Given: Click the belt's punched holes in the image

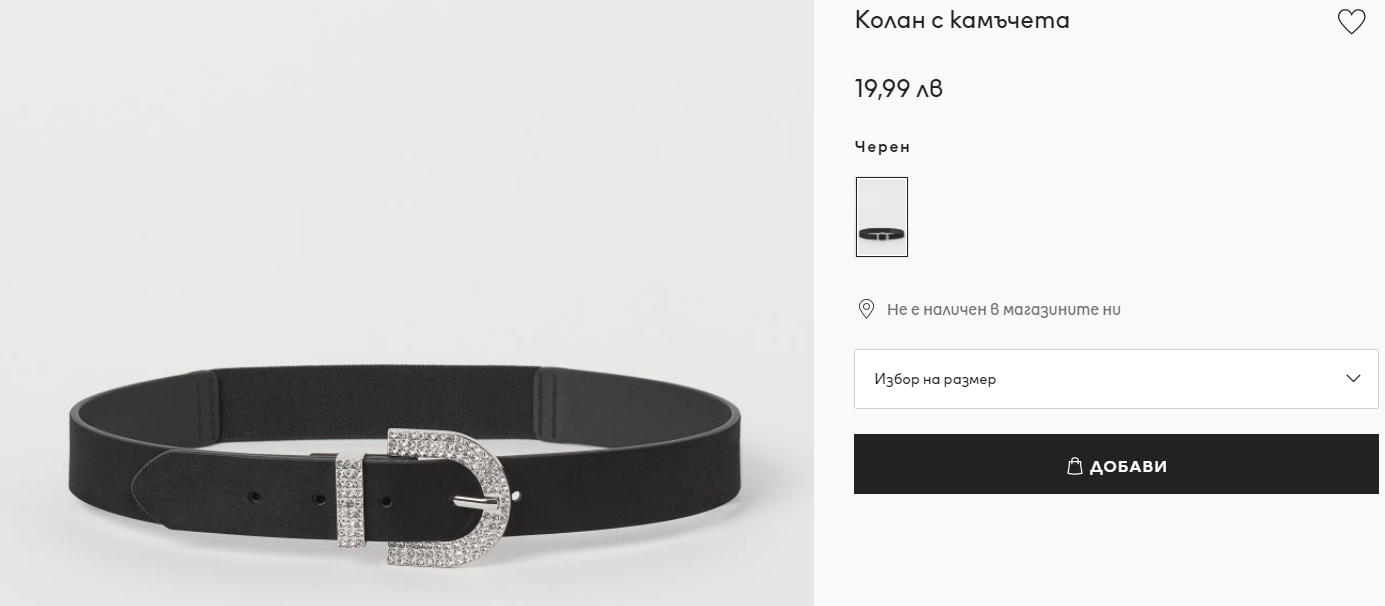Looking at the screenshot, I should click(x=287, y=497).
